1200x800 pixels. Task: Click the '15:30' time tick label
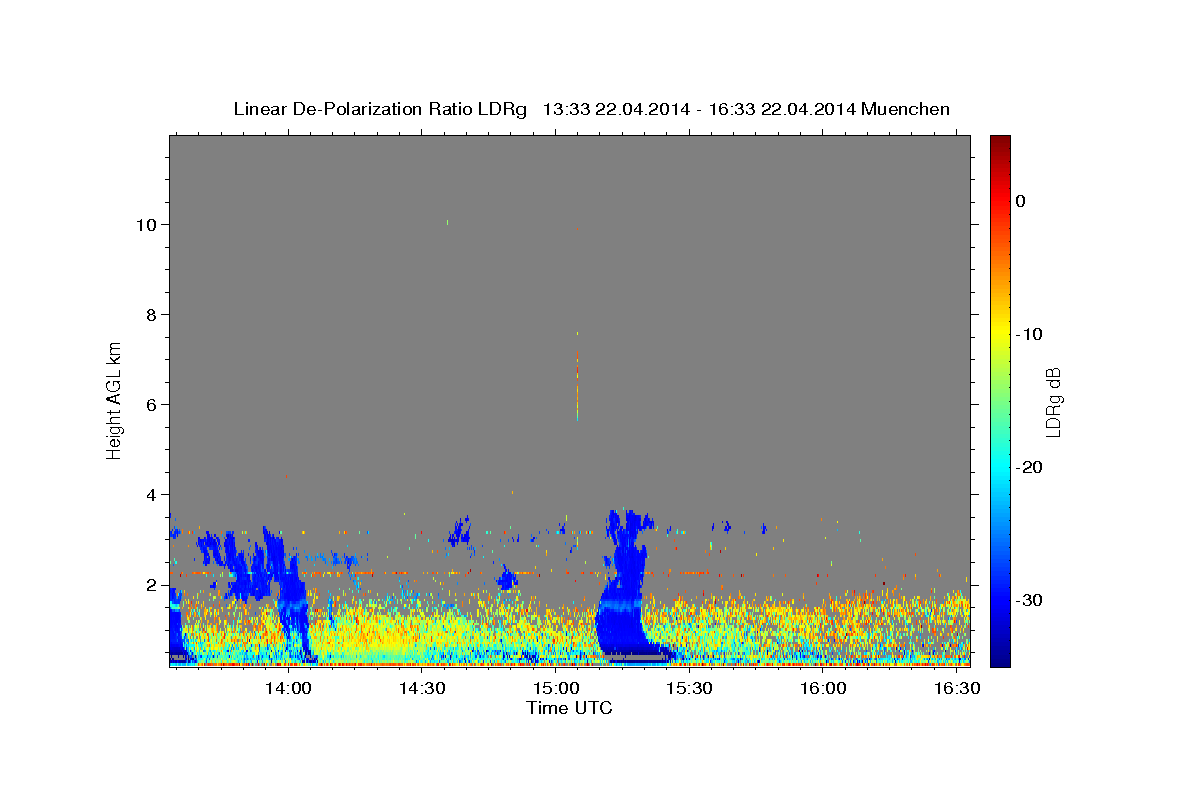click(690, 688)
